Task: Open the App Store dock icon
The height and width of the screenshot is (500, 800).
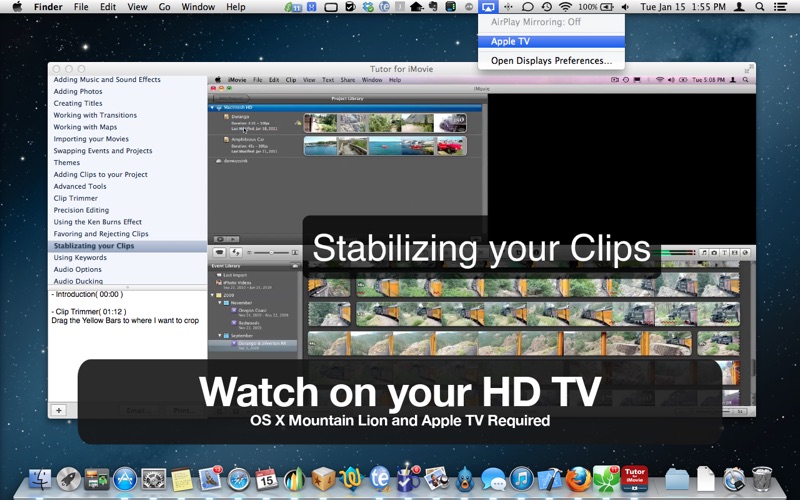Action: [125, 479]
